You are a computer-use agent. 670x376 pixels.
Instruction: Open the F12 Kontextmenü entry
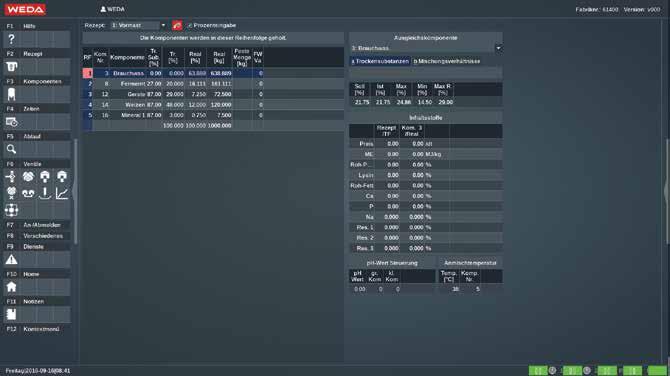point(38,329)
